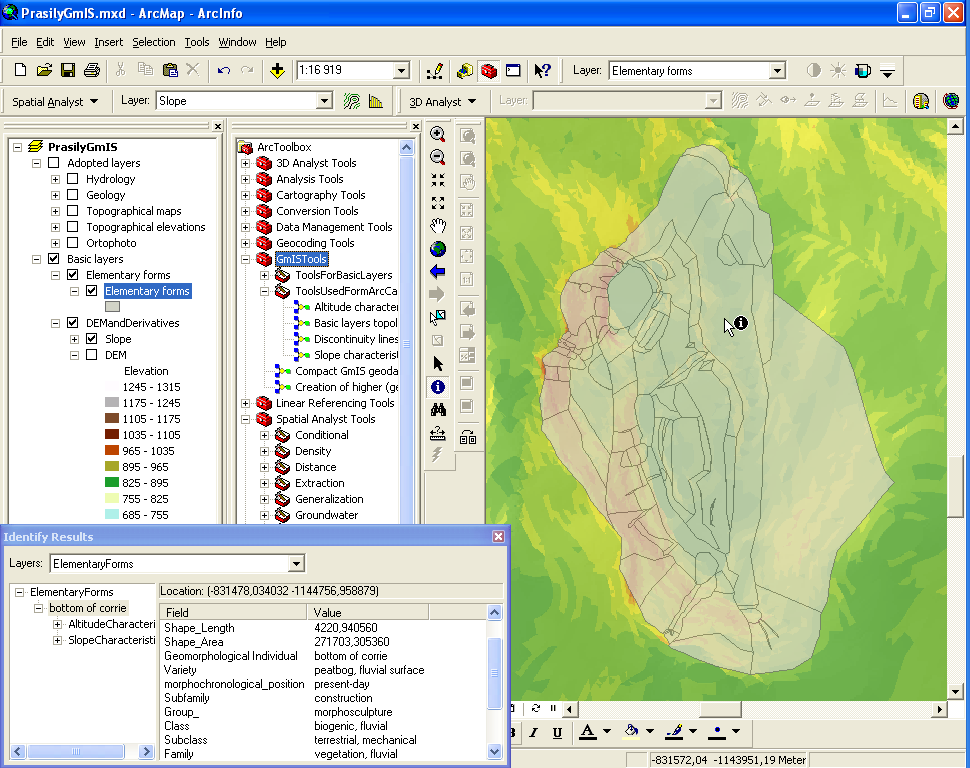Select the Zoom In magnifier tool
This screenshot has height=768, width=970.
pos(437,134)
